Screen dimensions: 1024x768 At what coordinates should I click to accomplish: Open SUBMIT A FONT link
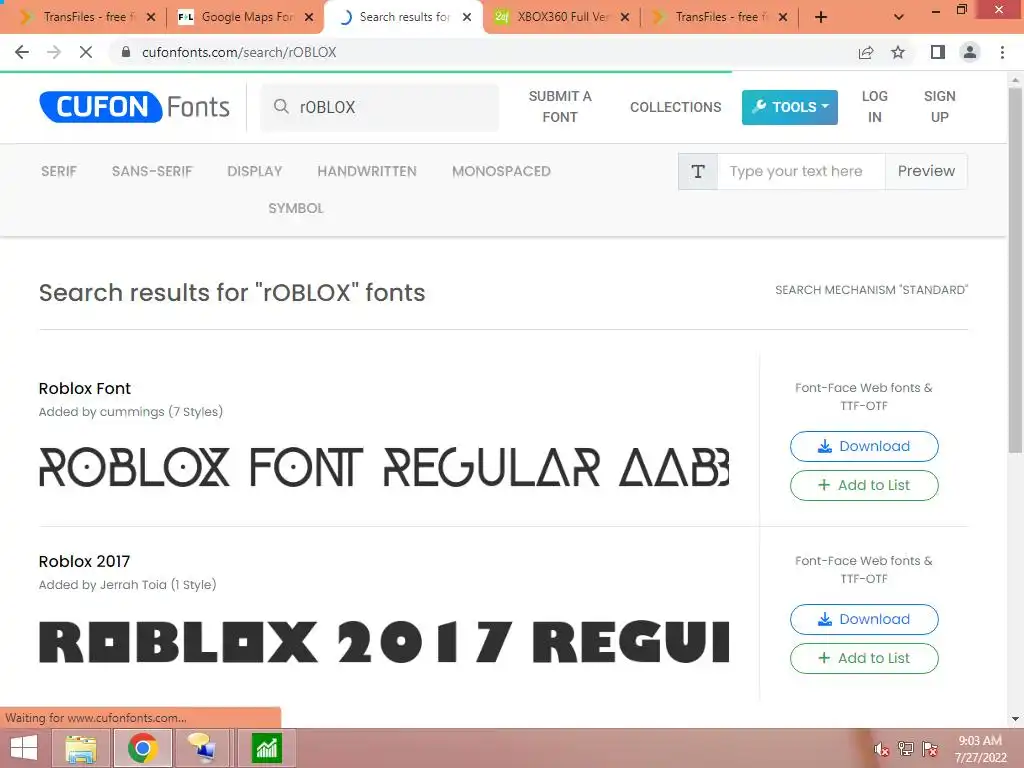click(560, 106)
